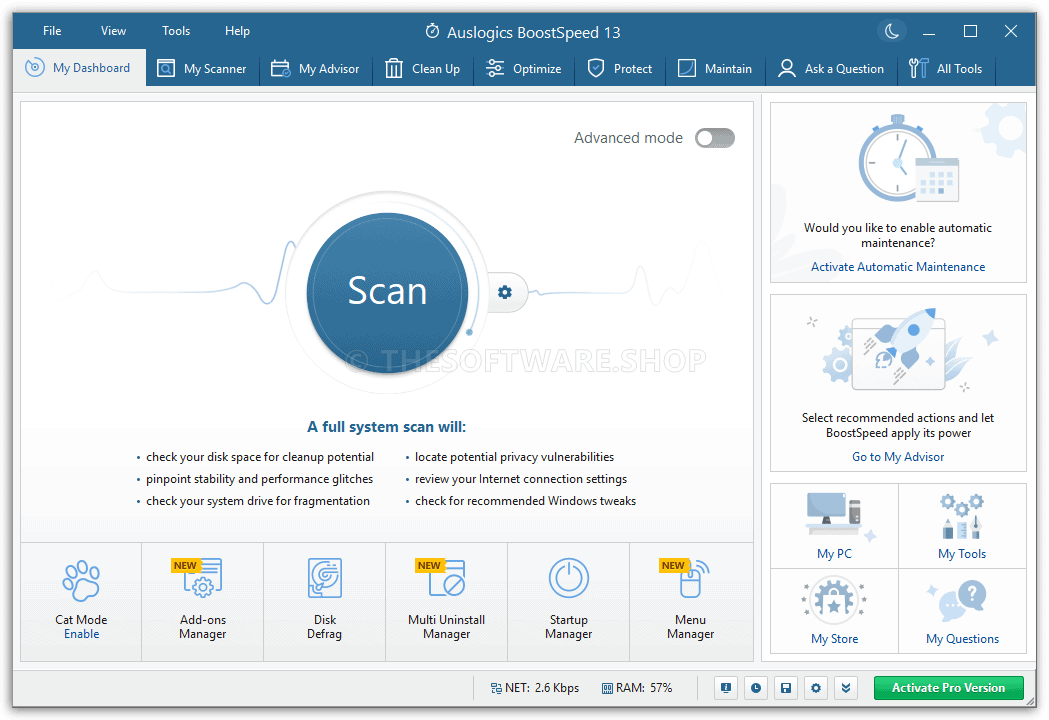Open the View menu
The height and width of the screenshot is (720, 1049).
(113, 31)
